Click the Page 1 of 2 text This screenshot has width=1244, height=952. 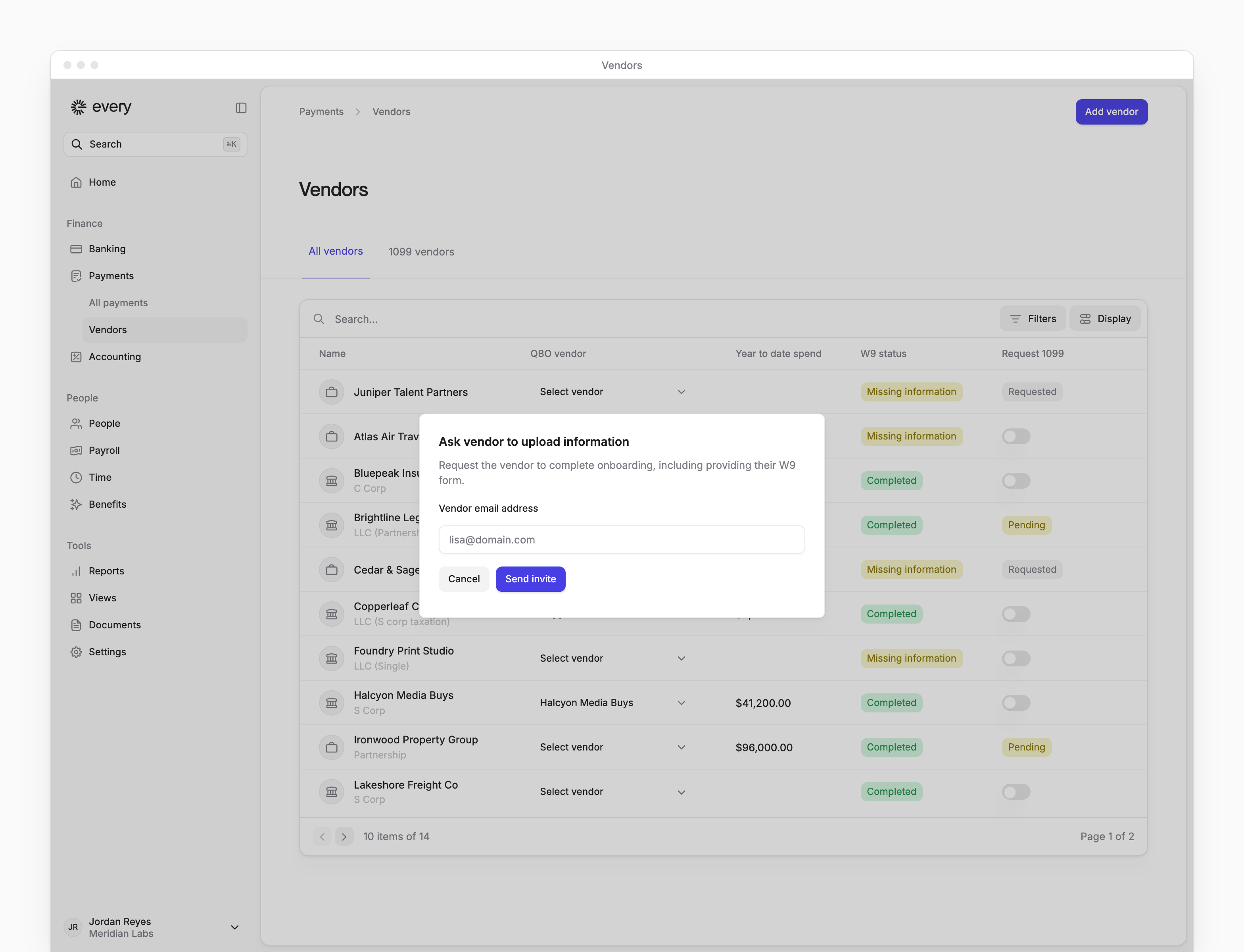tap(1107, 837)
